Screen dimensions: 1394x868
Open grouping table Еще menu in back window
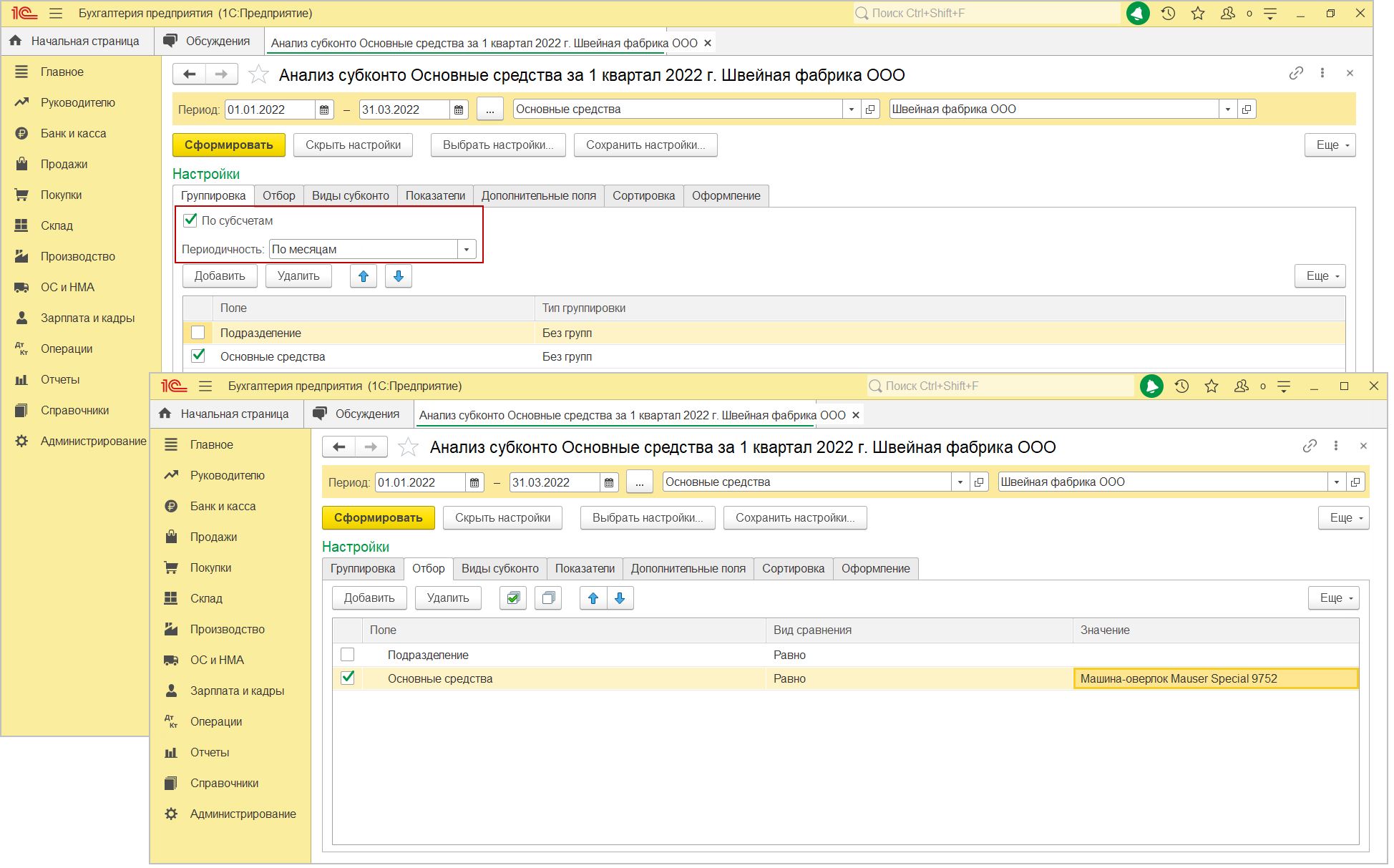pos(1320,276)
